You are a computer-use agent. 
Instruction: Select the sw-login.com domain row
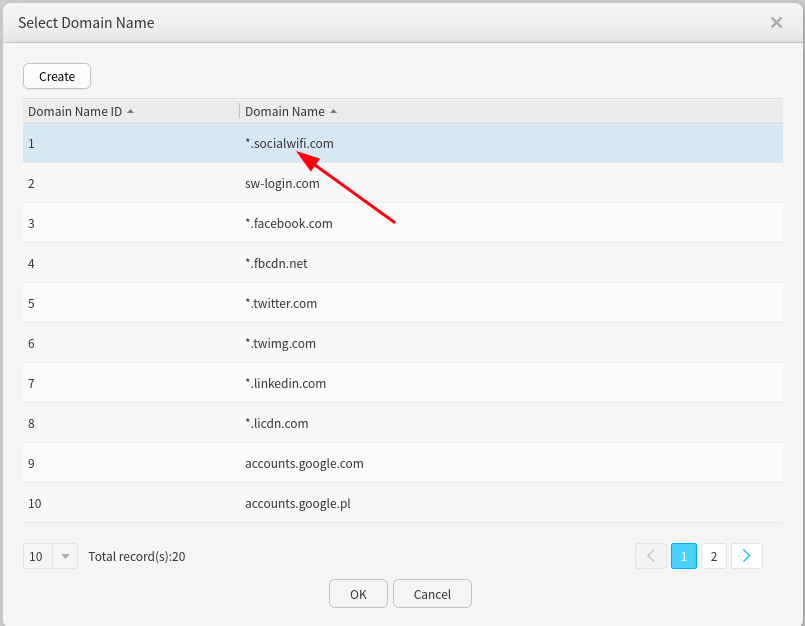tap(282, 183)
